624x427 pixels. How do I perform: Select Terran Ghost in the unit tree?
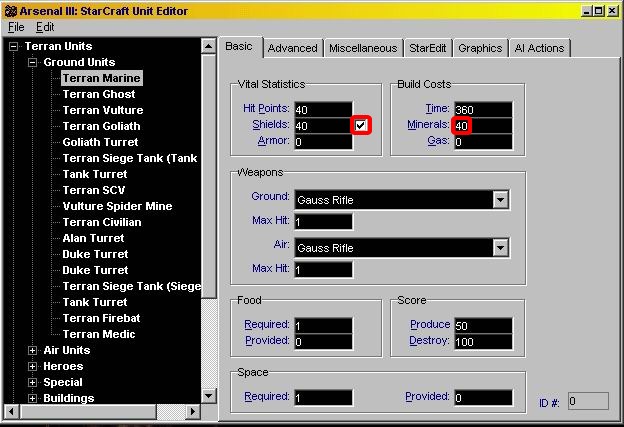click(99, 94)
